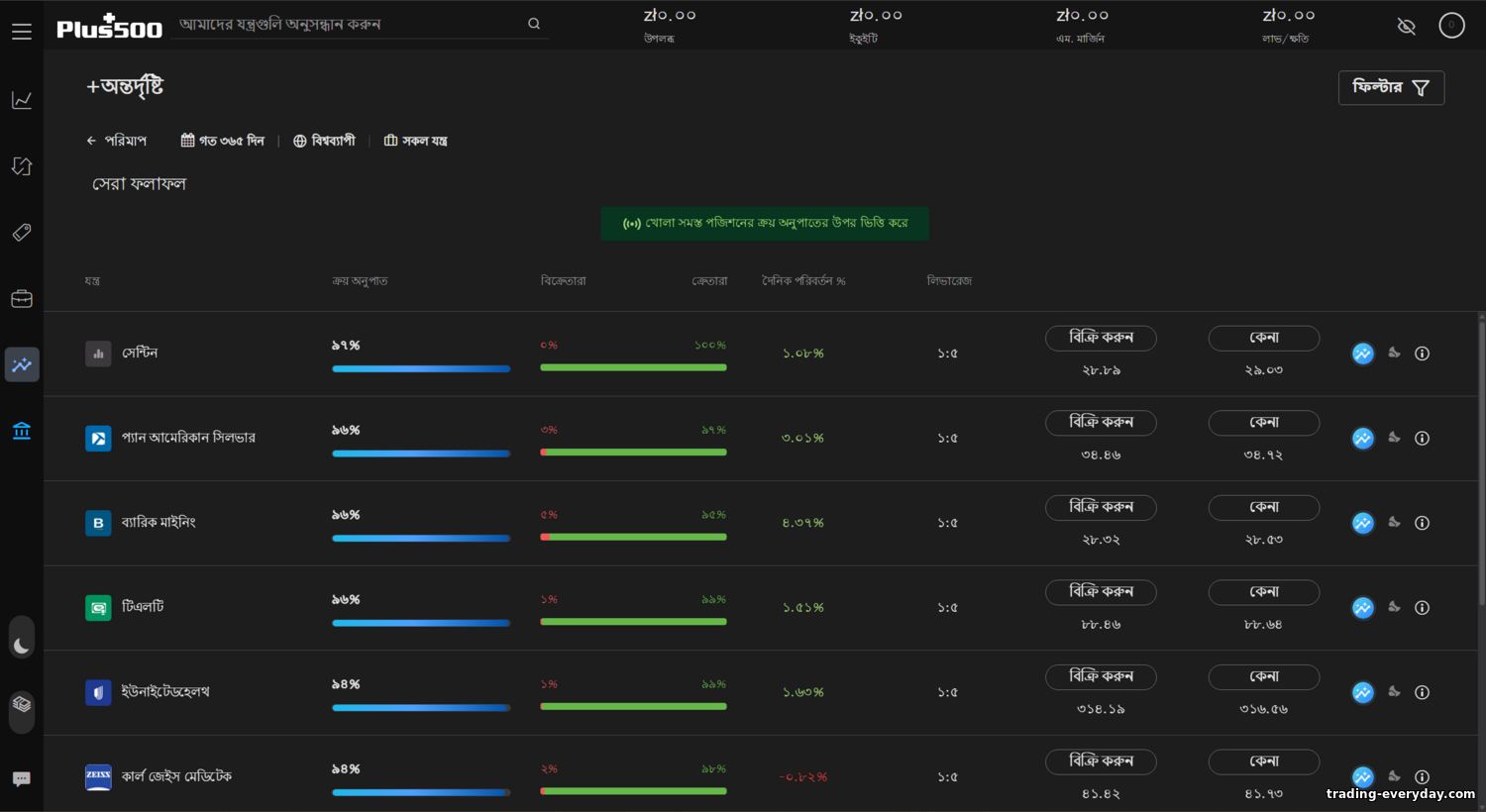Expand the বিশ্বব্যাপী region selector
This screenshot has height=812, width=1486.
tap(324, 141)
